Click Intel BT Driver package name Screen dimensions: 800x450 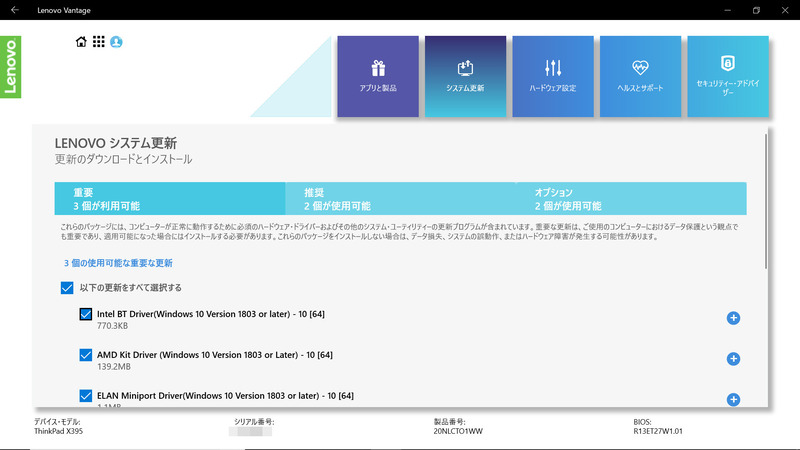211,314
